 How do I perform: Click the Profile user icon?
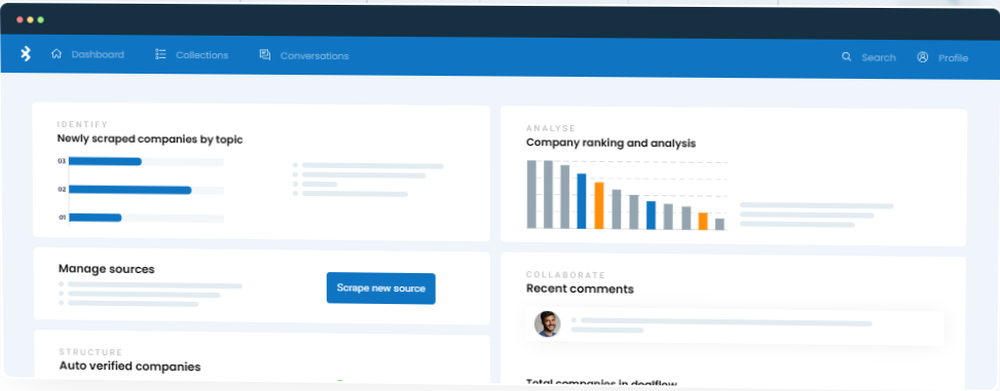(x=922, y=57)
